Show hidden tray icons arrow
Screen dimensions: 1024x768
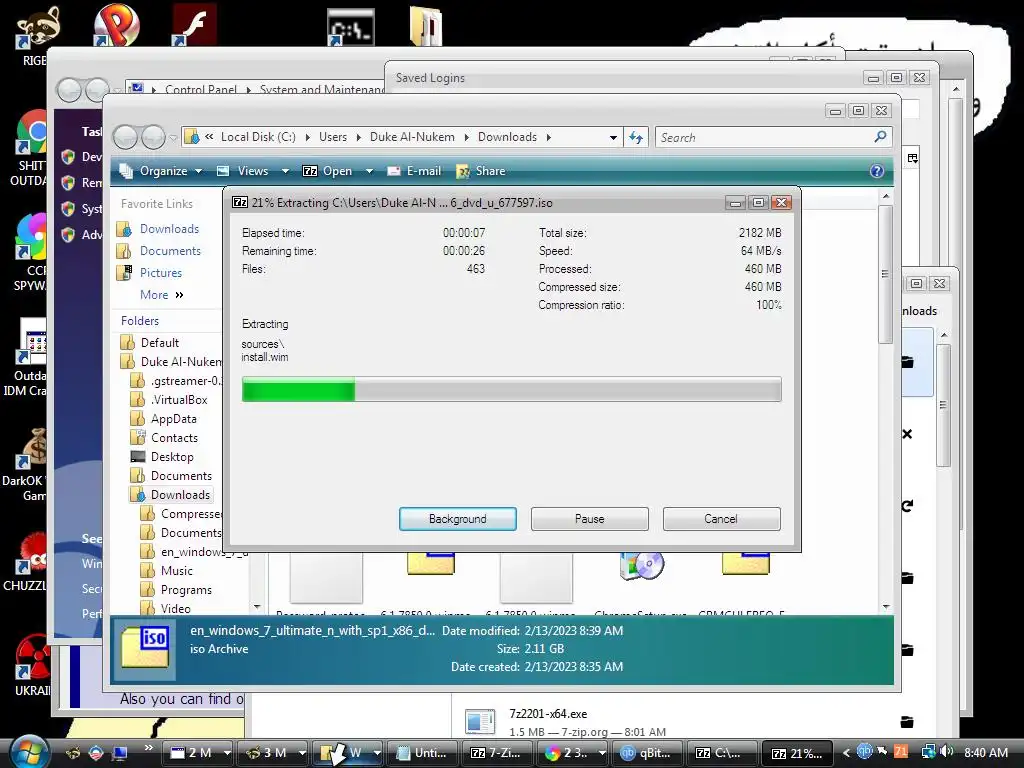tap(846, 752)
